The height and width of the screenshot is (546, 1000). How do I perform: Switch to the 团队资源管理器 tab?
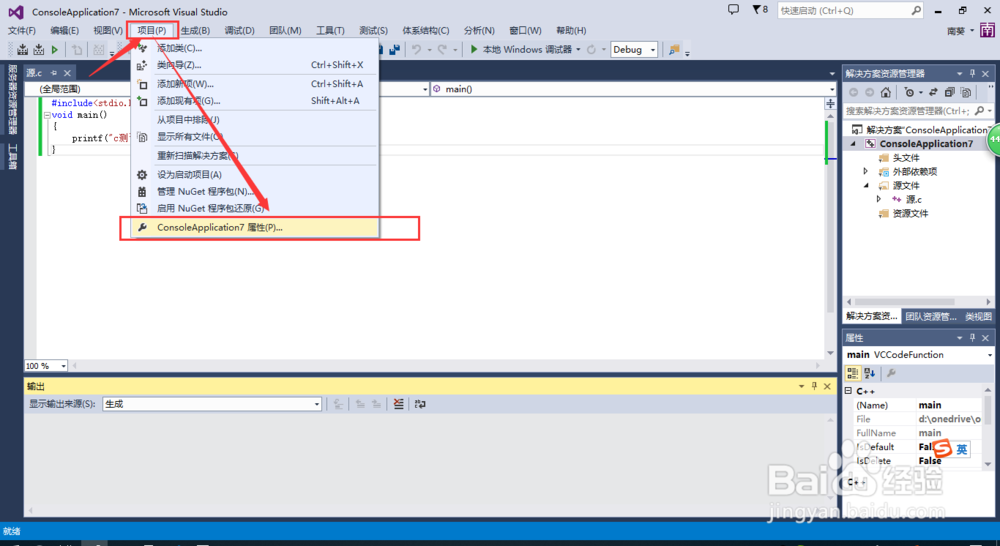click(x=930, y=316)
